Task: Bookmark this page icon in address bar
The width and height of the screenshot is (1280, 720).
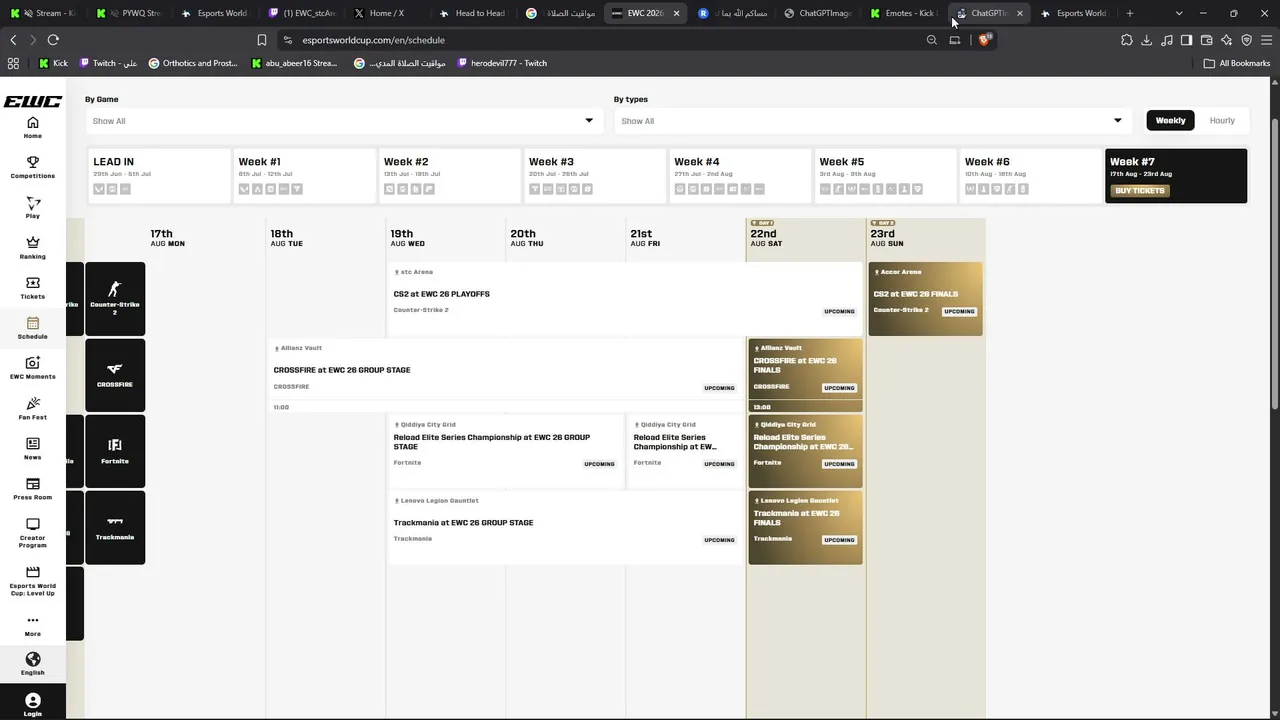Action: (x=262, y=40)
